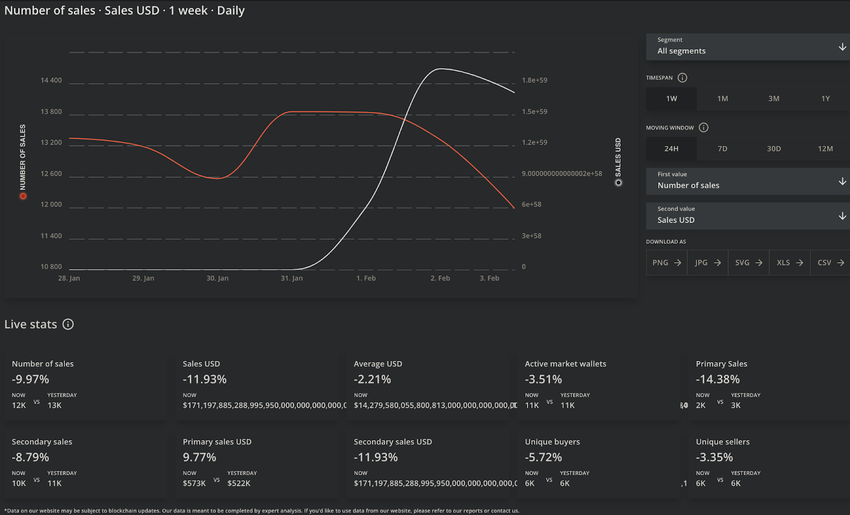Image resolution: width=850 pixels, height=515 pixels.
Task: Select the 30D moving window
Action: pyautogui.click(x=774, y=149)
